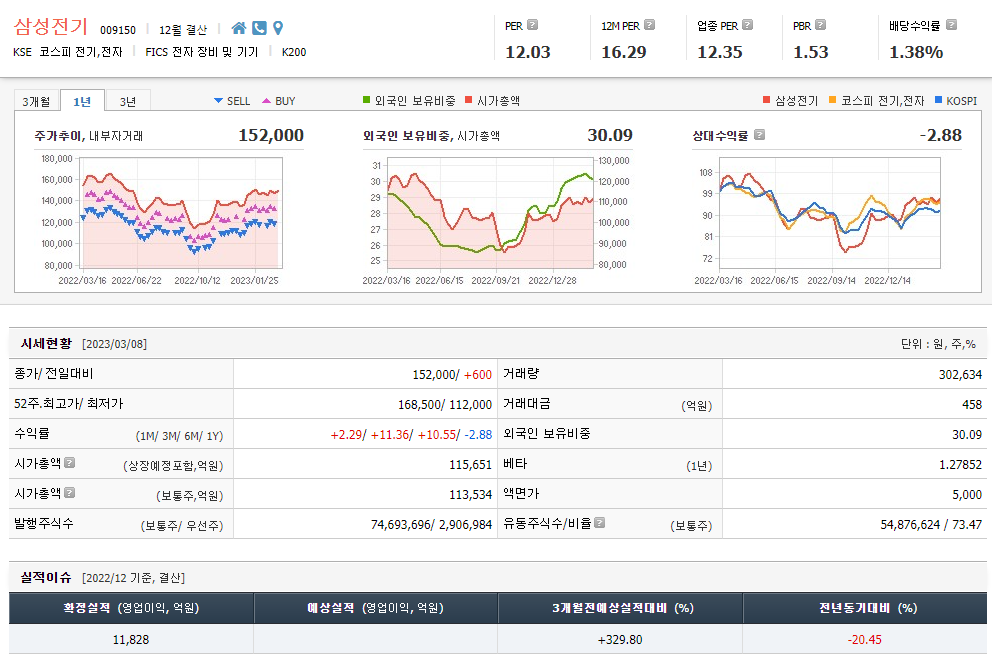Click the 확정실적 column header

[x=131, y=608]
